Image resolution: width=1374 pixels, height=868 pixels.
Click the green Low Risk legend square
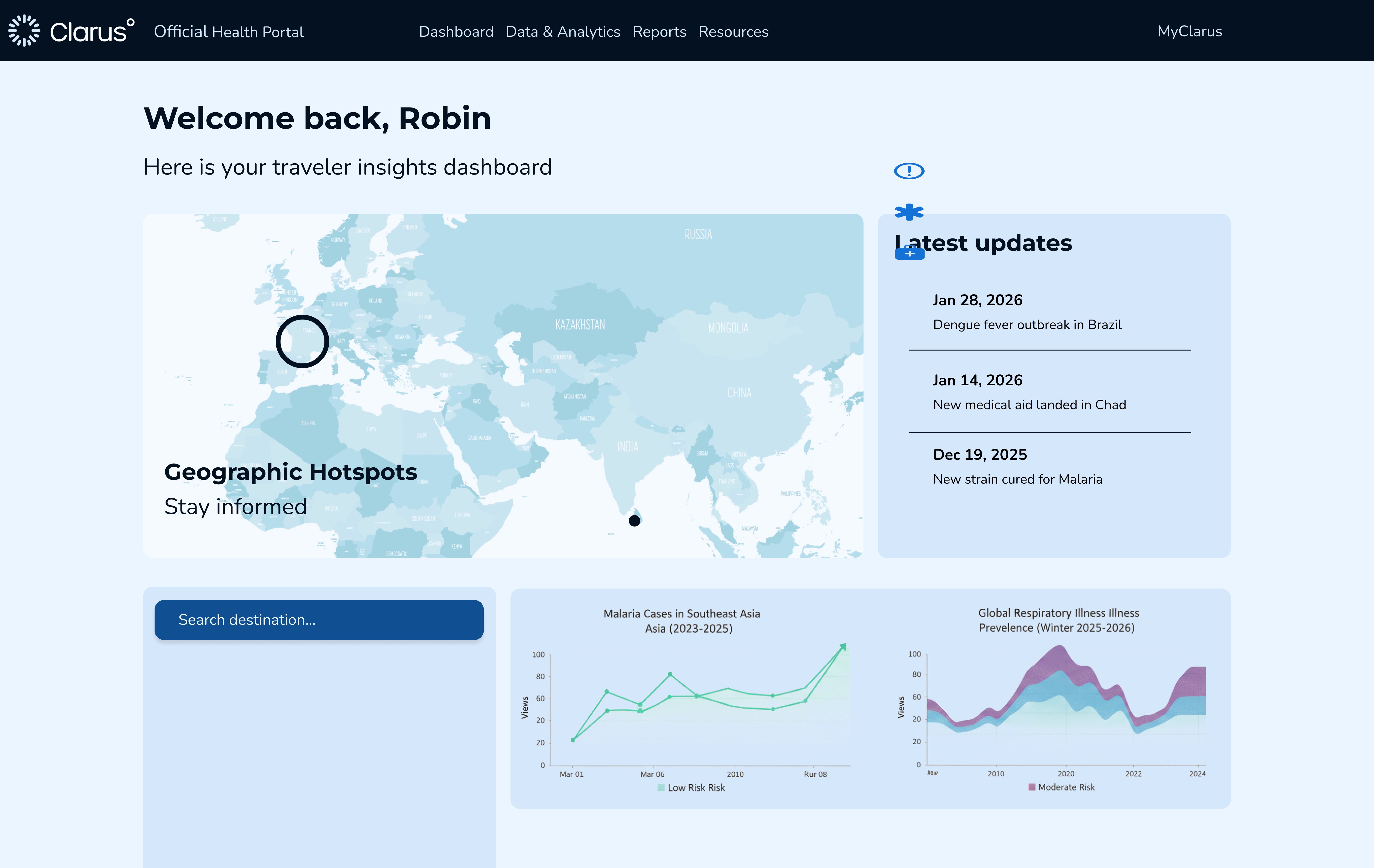tap(661, 788)
